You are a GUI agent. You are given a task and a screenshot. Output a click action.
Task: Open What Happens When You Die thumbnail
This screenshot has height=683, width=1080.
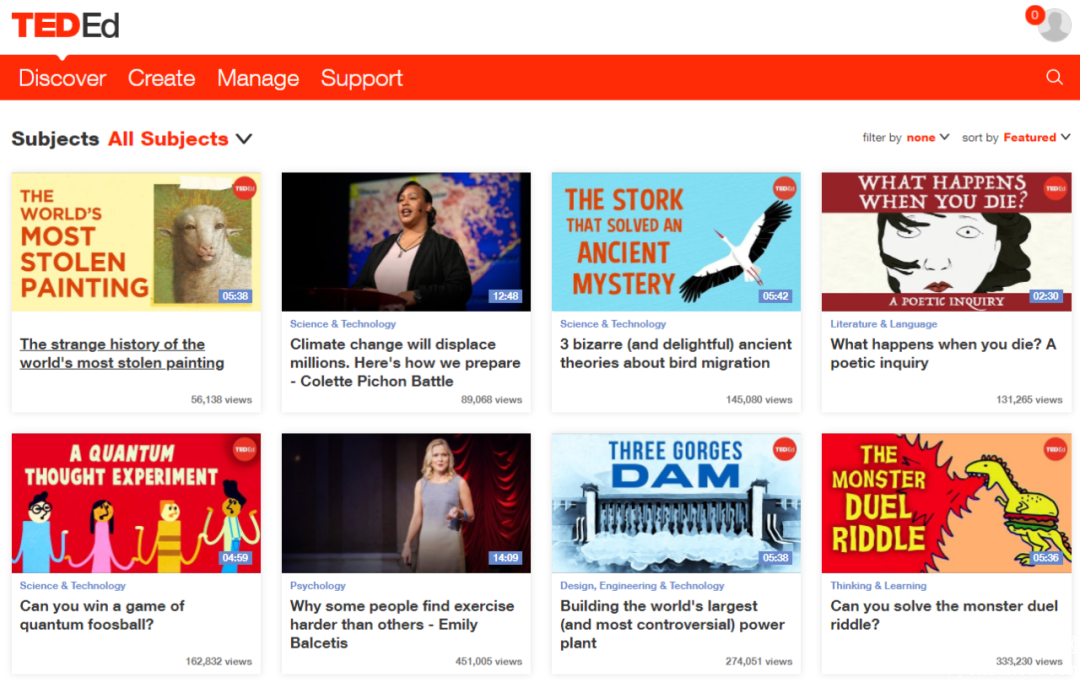[946, 242]
